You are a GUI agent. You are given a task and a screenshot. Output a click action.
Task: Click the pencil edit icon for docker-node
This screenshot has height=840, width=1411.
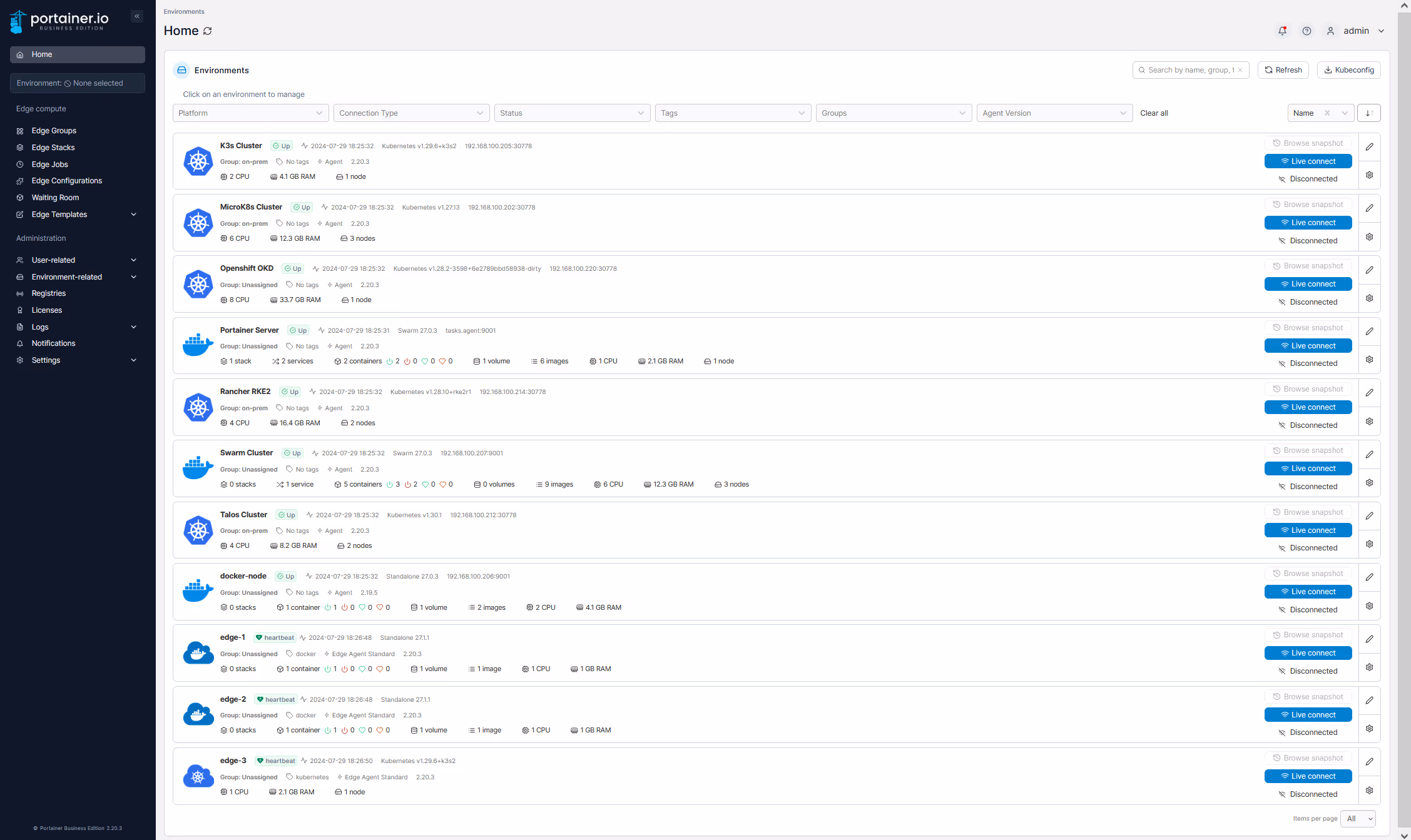pos(1369,577)
